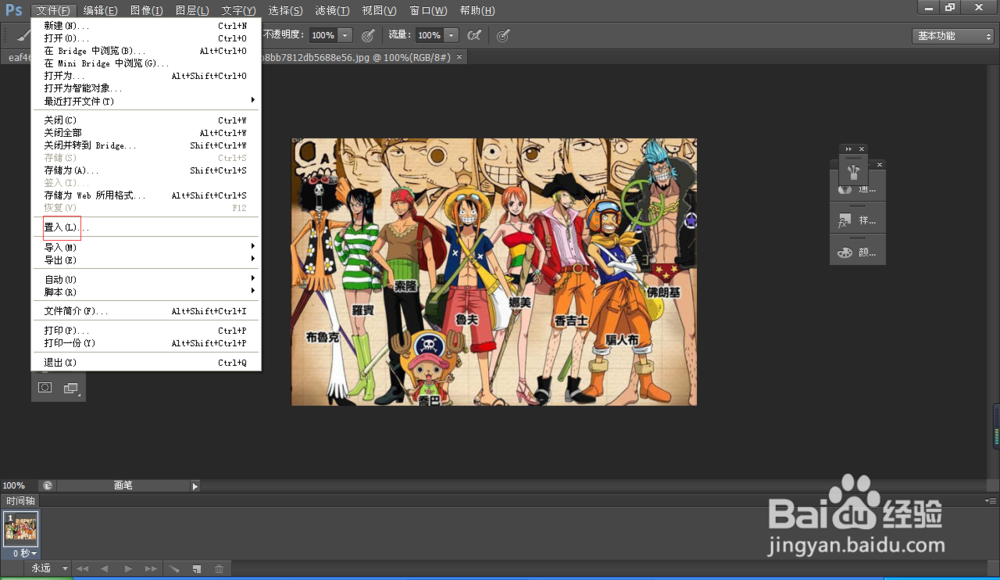This screenshot has width=1000, height=580.
Task: Click the tween animation frames icon
Action: (174, 569)
